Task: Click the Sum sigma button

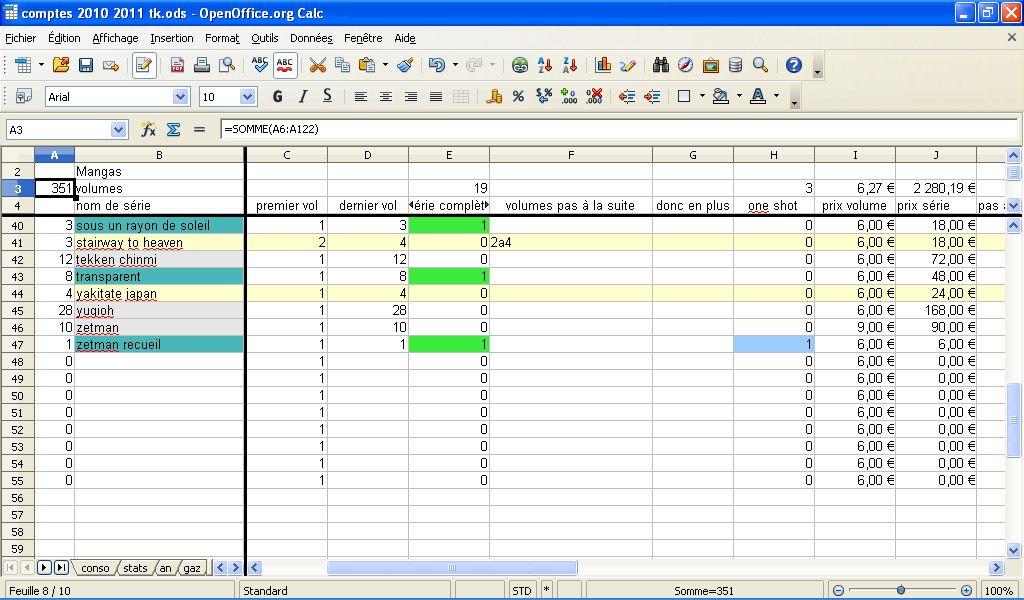Action: coord(173,129)
